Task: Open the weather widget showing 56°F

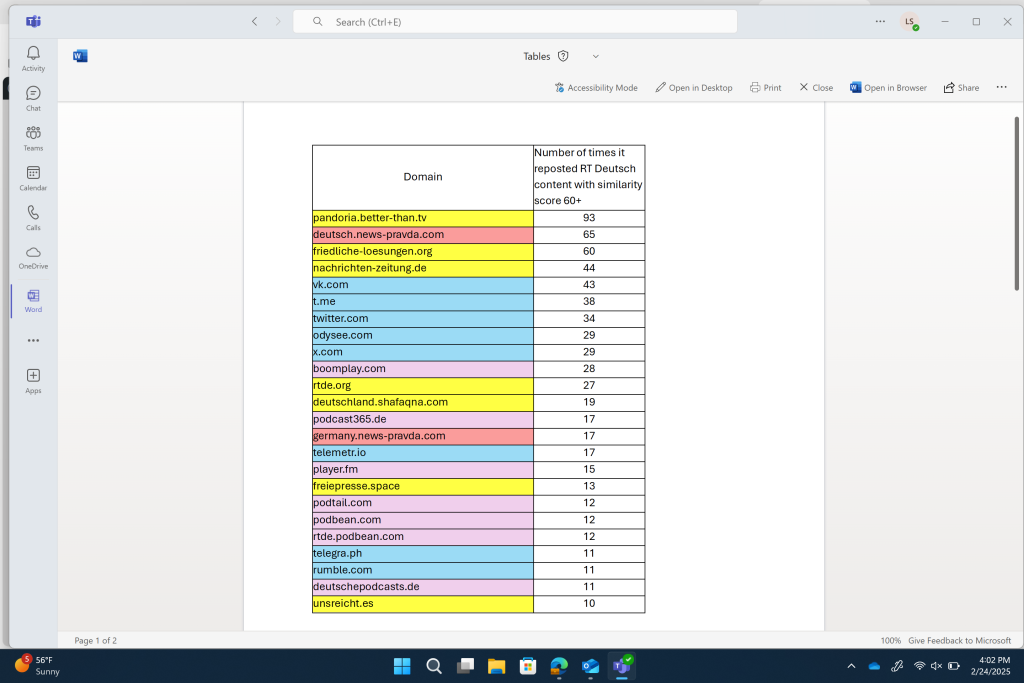Action: 38,665
